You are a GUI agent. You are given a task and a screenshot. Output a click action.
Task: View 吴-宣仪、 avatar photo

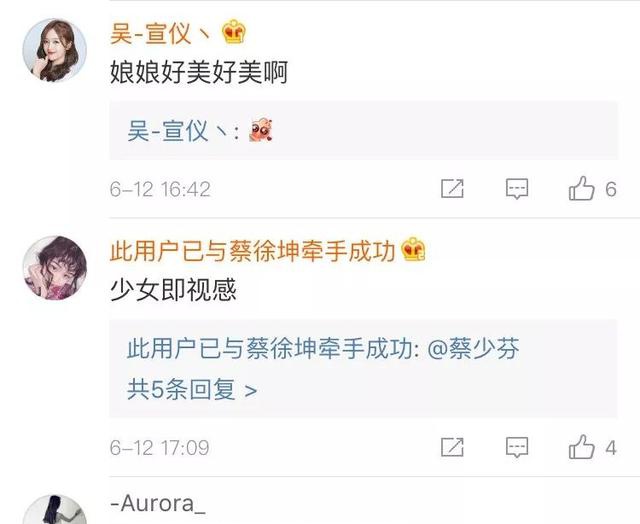[x=54, y=50]
